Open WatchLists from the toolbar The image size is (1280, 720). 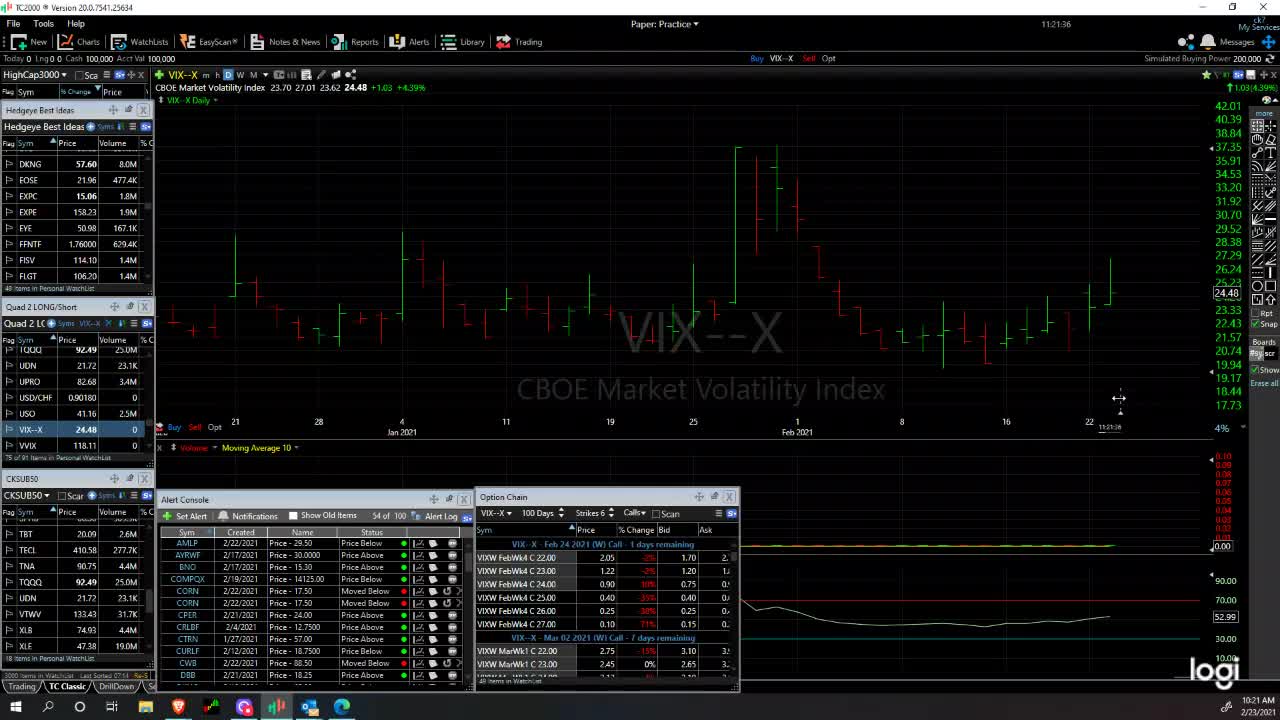[x=139, y=42]
